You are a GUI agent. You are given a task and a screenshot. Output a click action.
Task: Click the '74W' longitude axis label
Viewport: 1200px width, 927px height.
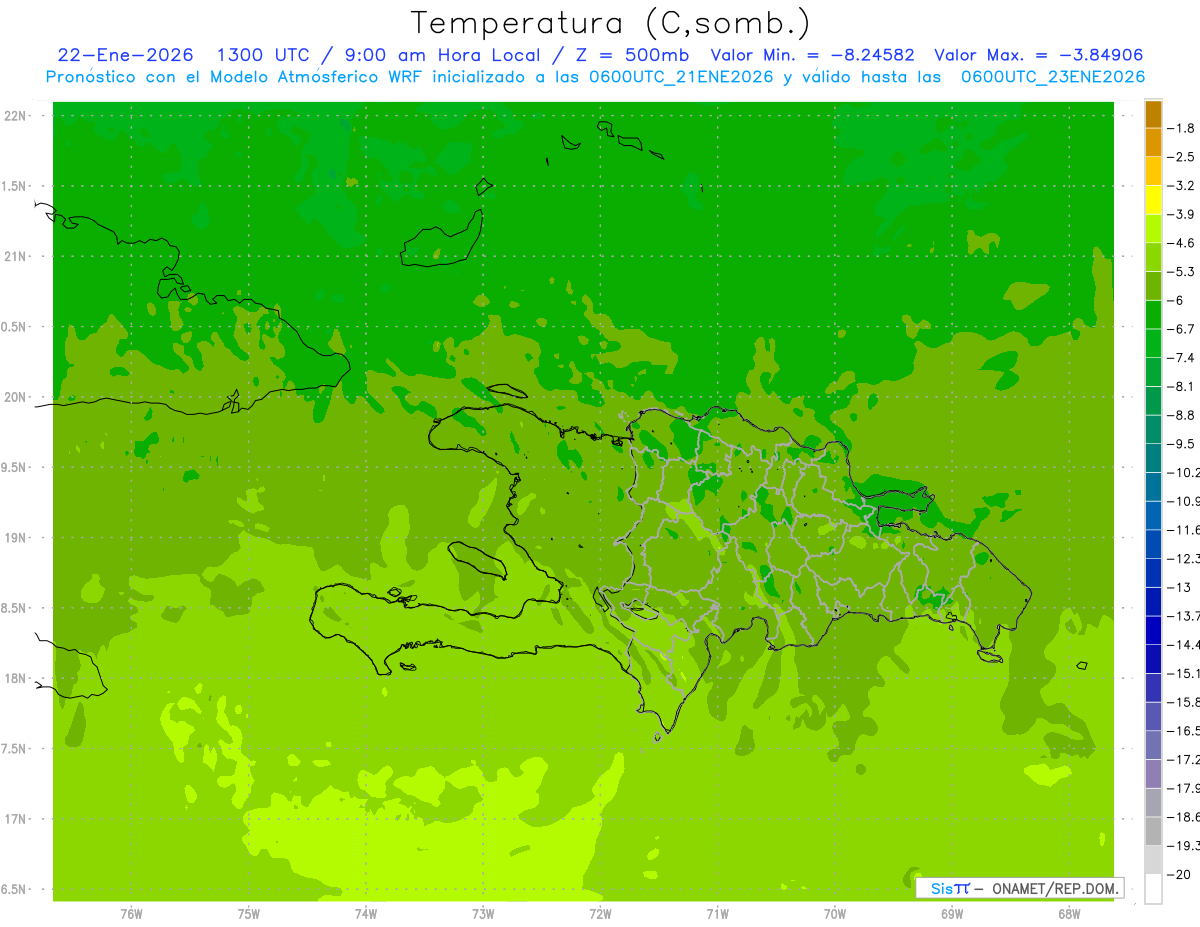(366, 913)
